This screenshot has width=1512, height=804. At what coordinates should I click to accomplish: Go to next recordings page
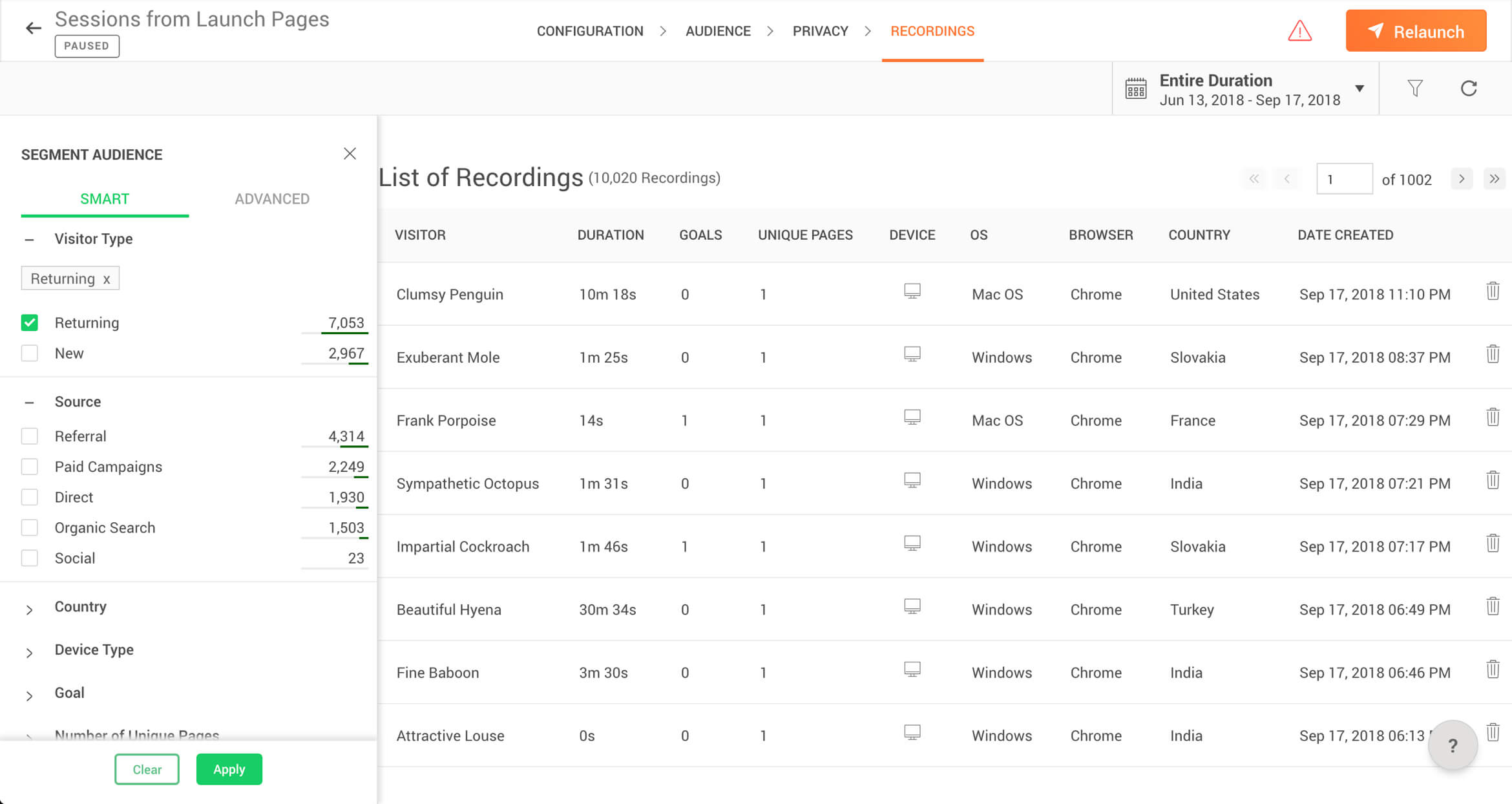1462,179
